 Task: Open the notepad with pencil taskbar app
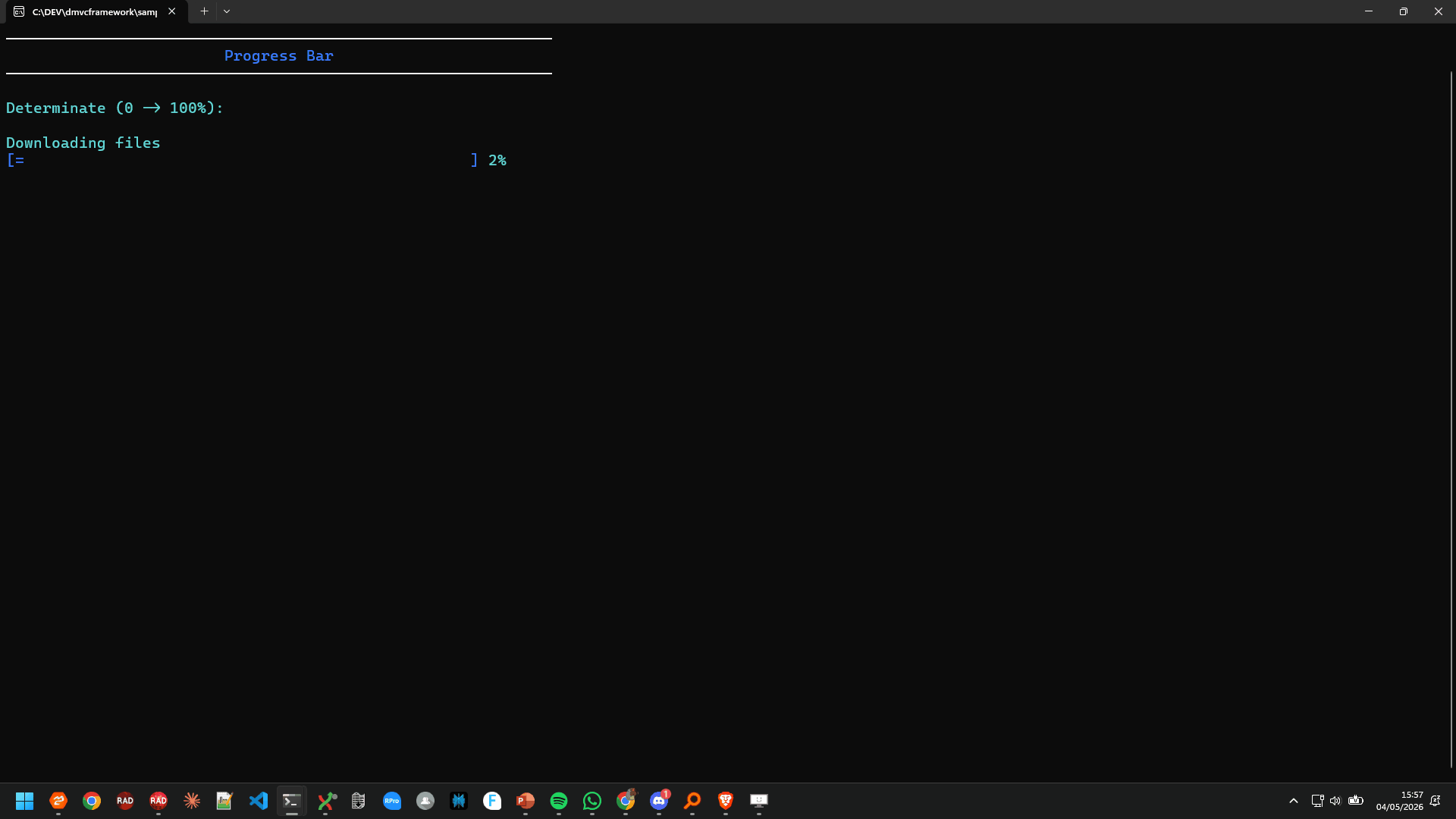tap(225, 801)
